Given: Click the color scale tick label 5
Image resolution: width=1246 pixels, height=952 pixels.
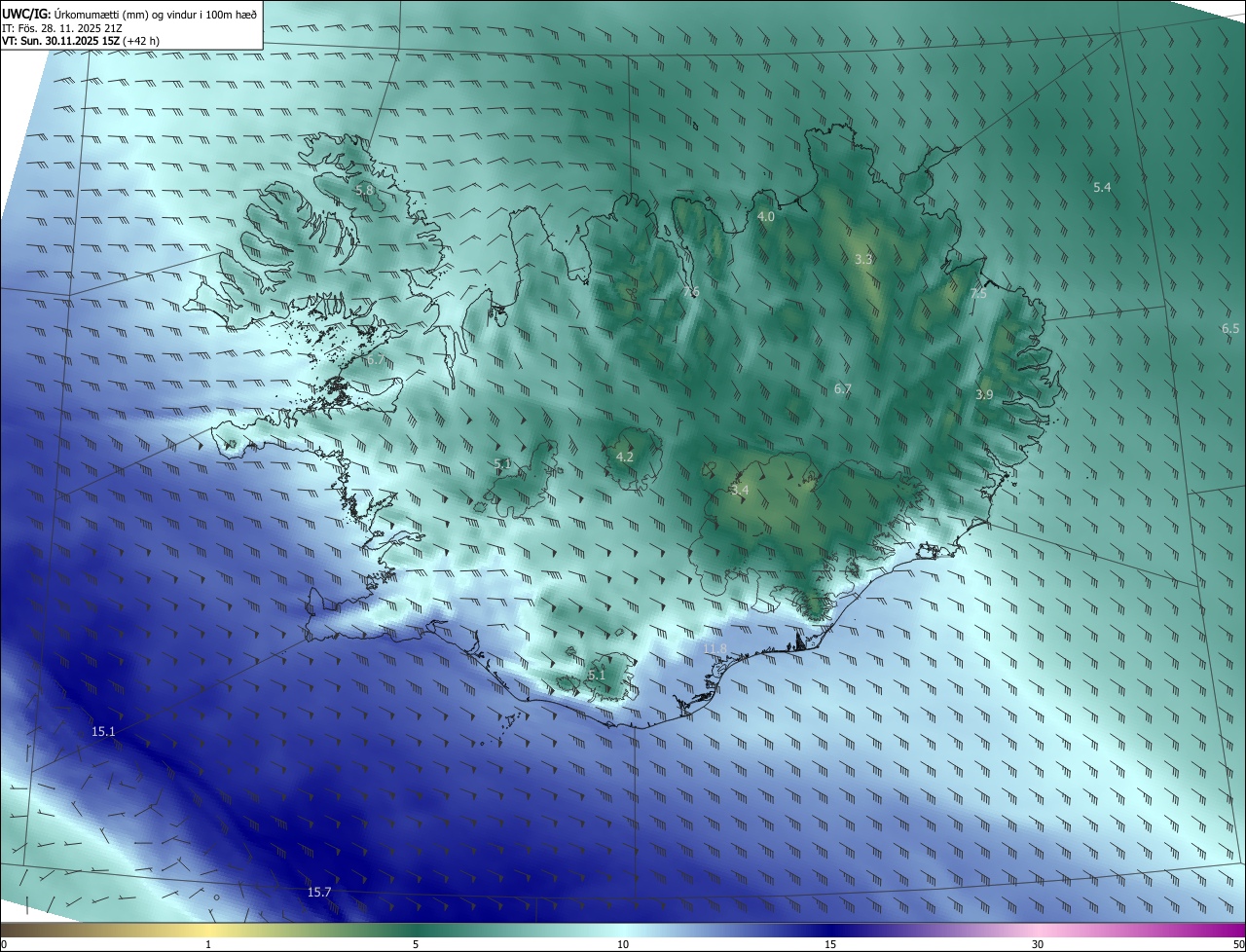Looking at the screenshot, I should (416, 944).
